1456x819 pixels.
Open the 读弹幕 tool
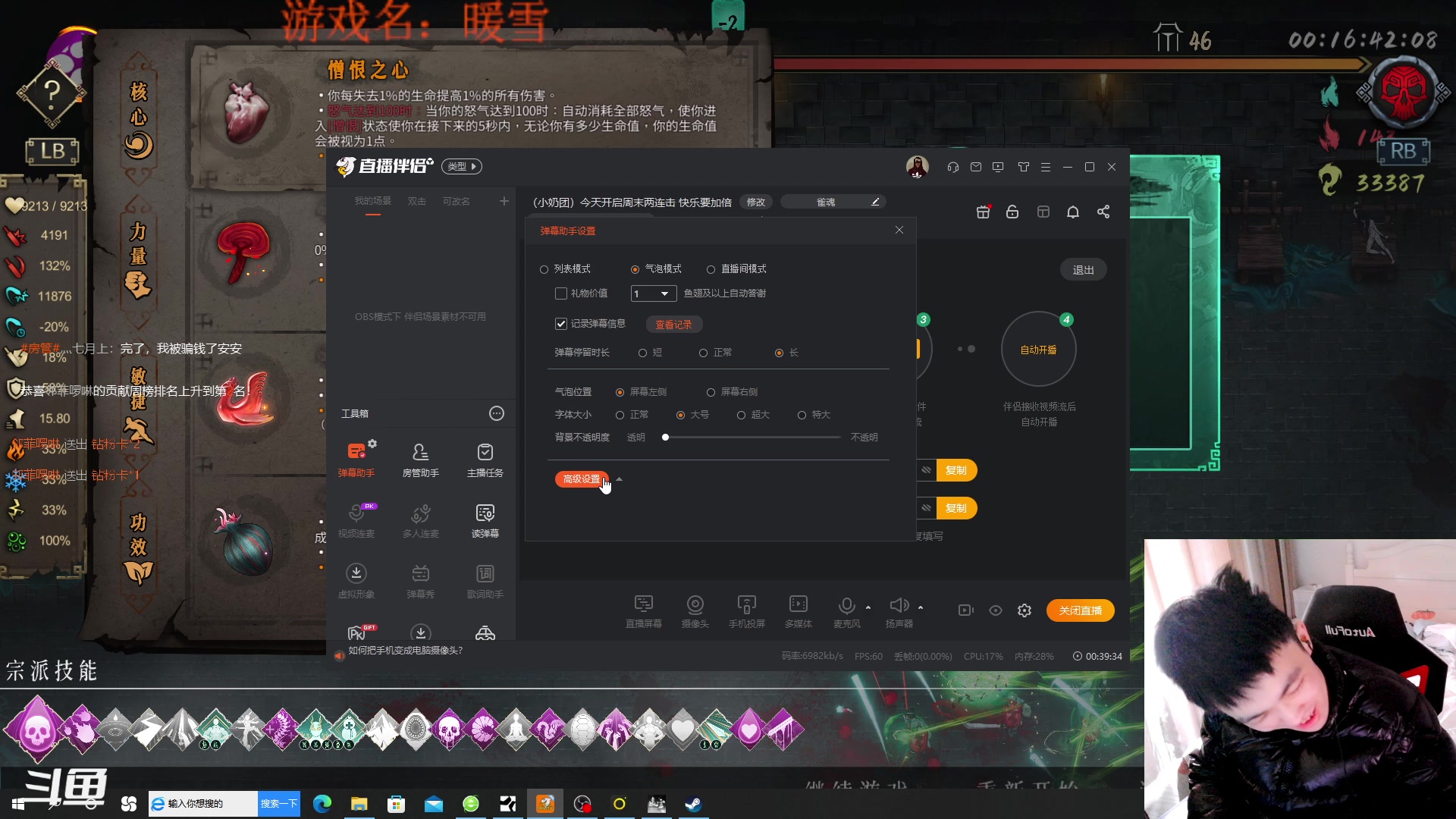(x=485, y=520)
